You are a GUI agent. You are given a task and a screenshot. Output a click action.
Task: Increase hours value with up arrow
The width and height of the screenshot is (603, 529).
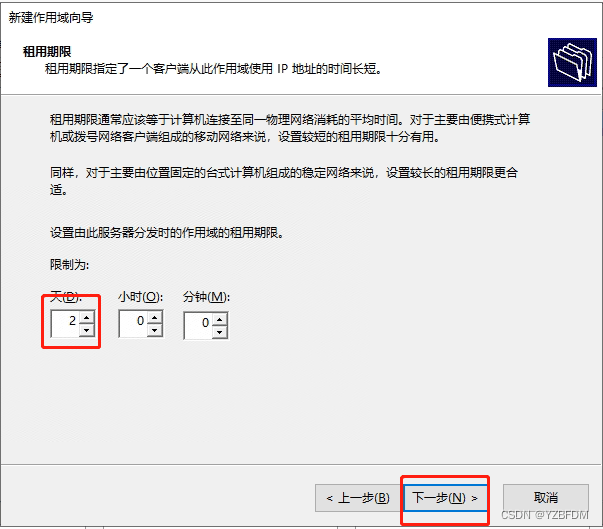[x=155, y=318]
